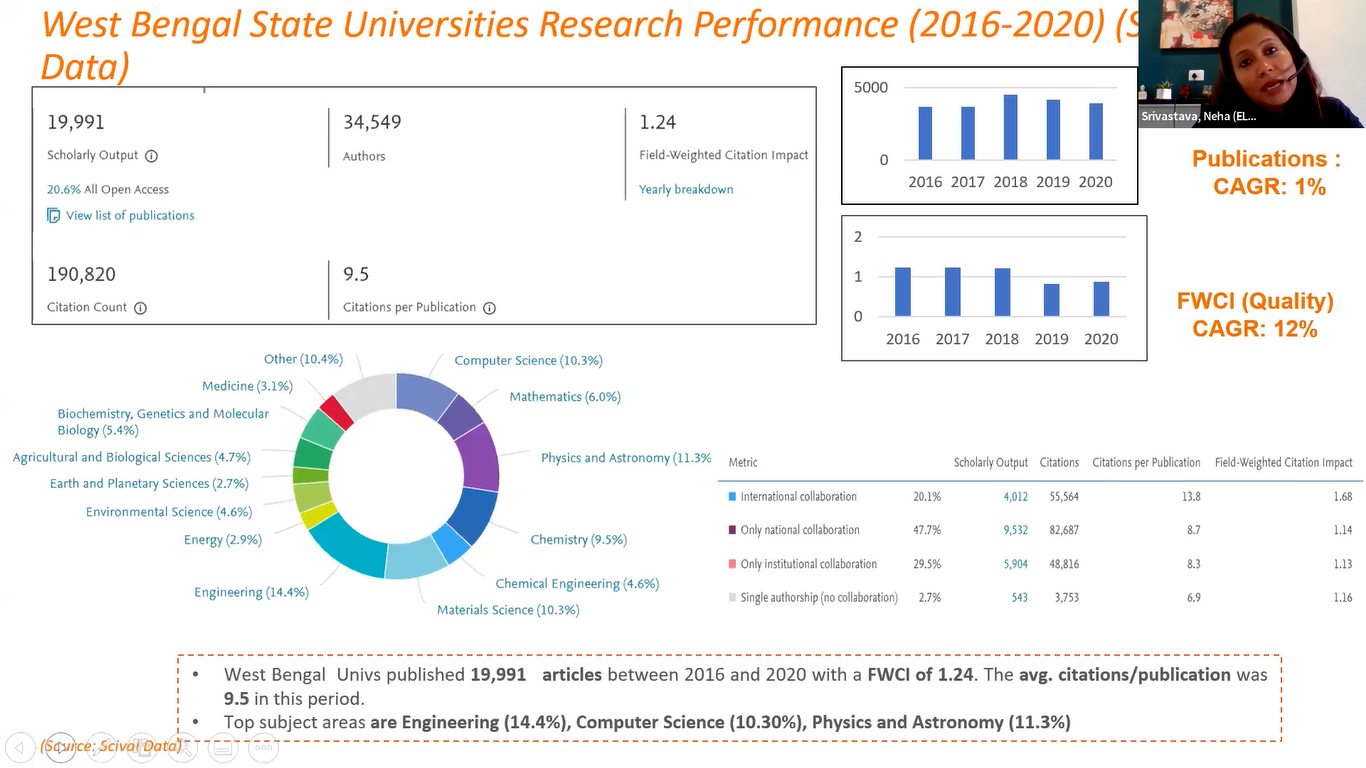Click the Earth and Planetary Sciences (2.7%) label
The image size is (1366, 768).
[x=149, y=484]
